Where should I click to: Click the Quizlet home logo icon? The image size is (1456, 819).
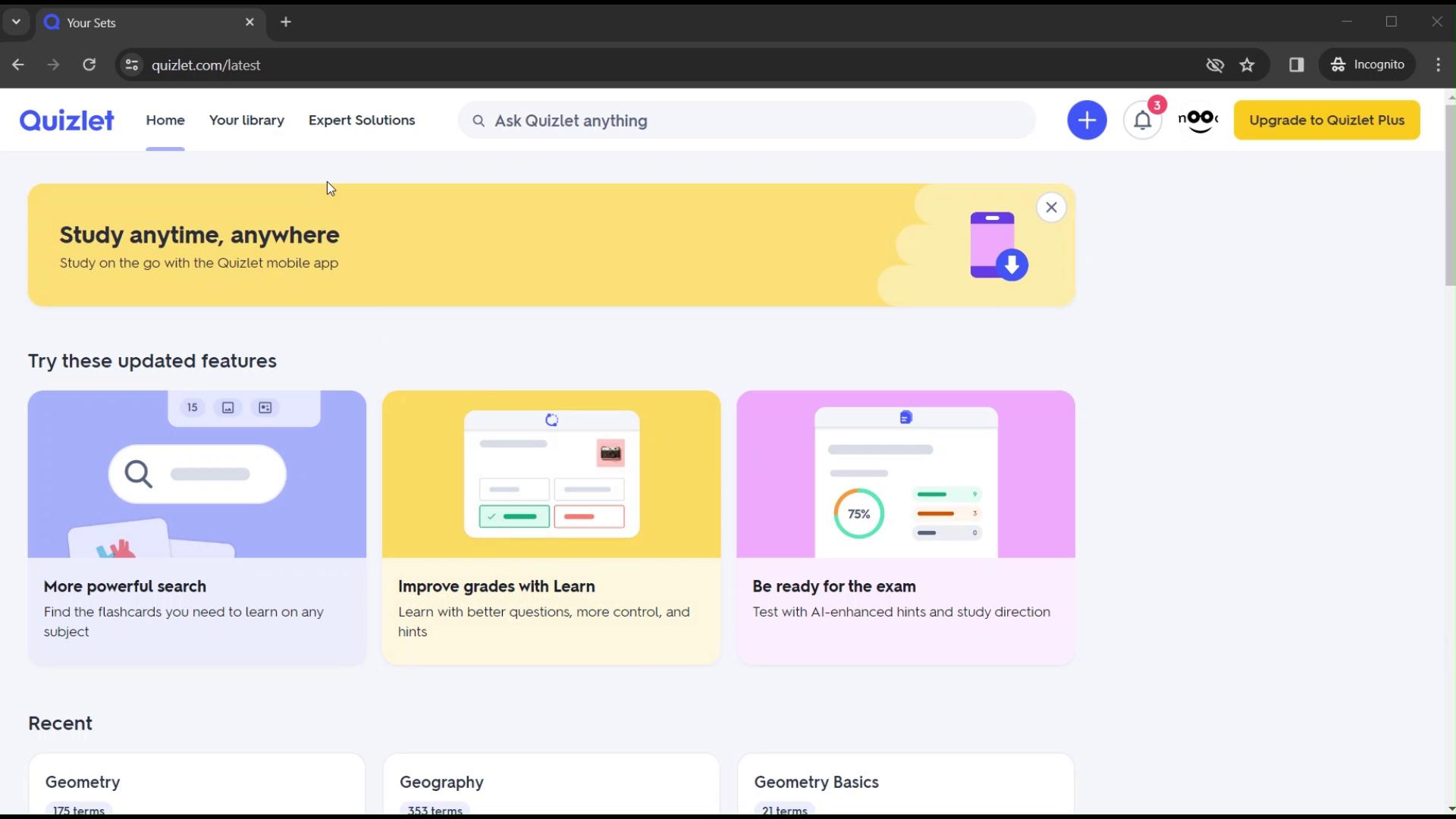click(67, 120)
